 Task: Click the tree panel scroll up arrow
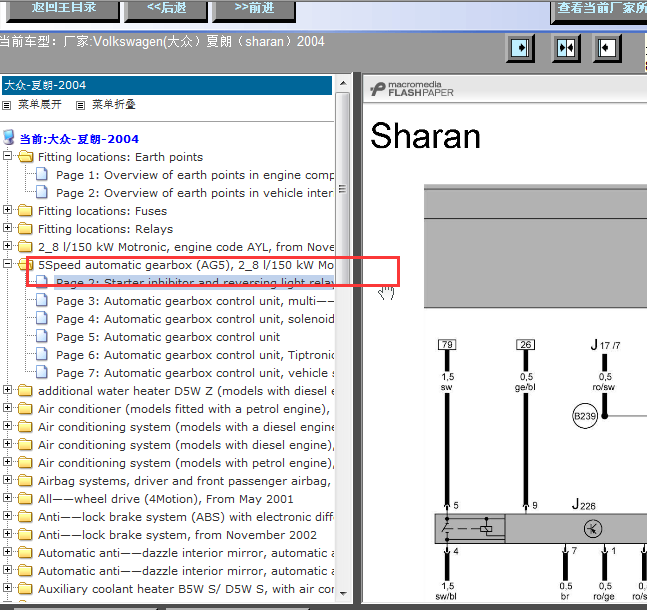tap(343, 83)
